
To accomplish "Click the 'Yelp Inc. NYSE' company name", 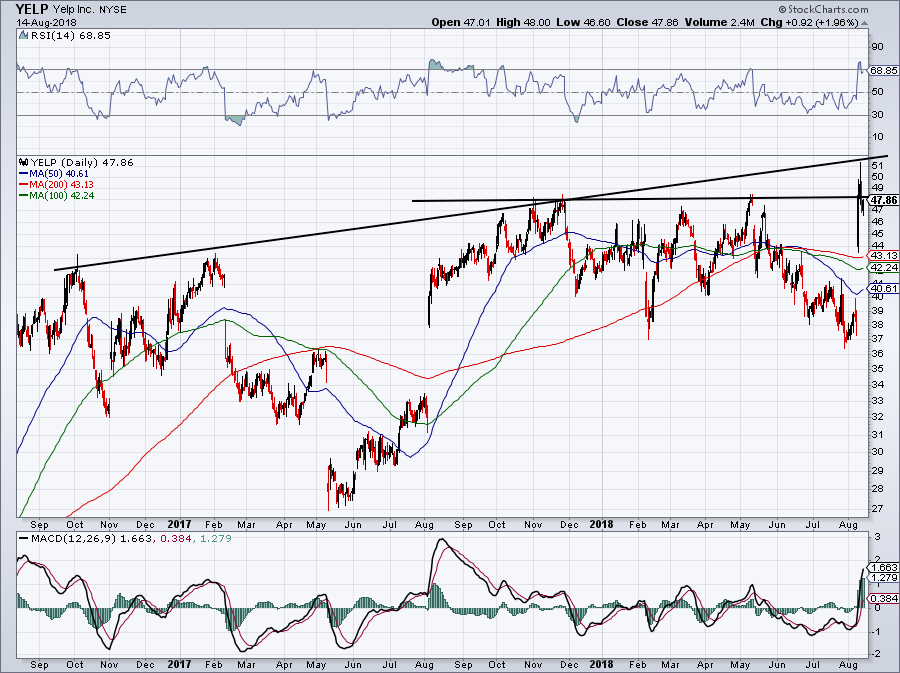I will click(90, 10).
